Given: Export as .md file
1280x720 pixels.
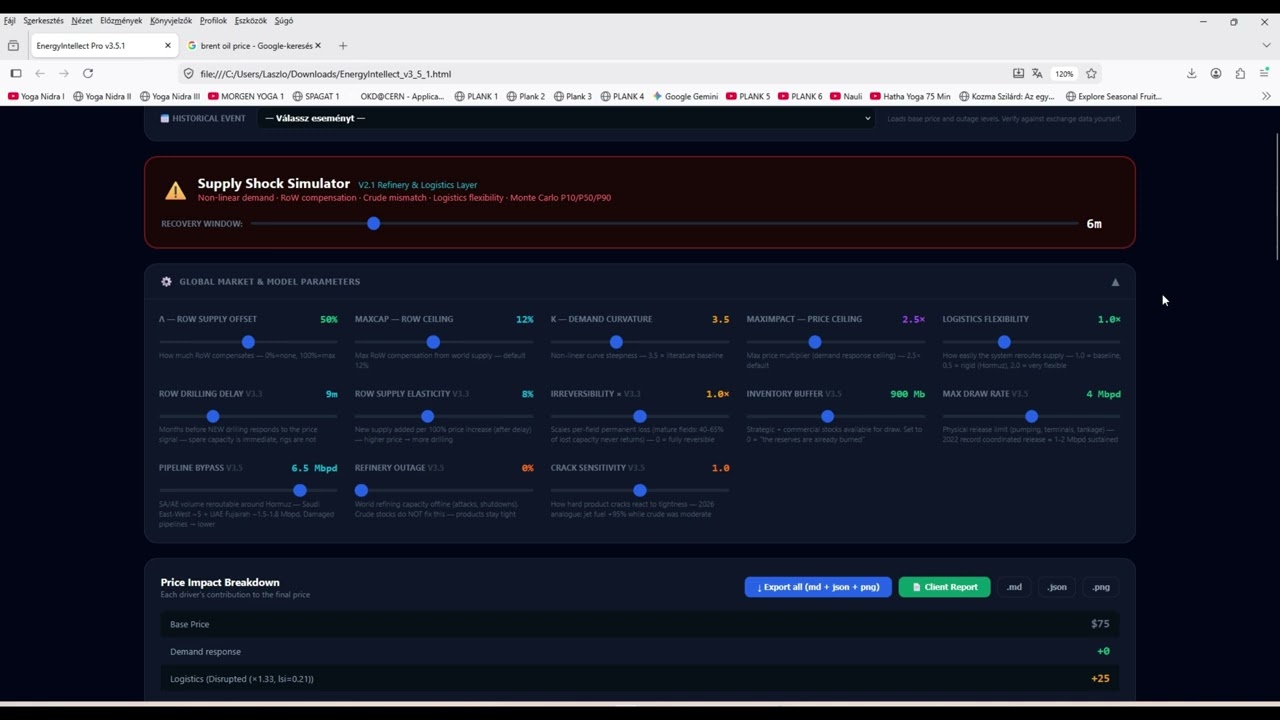Looking at the screenshot, I should 1014,587.
